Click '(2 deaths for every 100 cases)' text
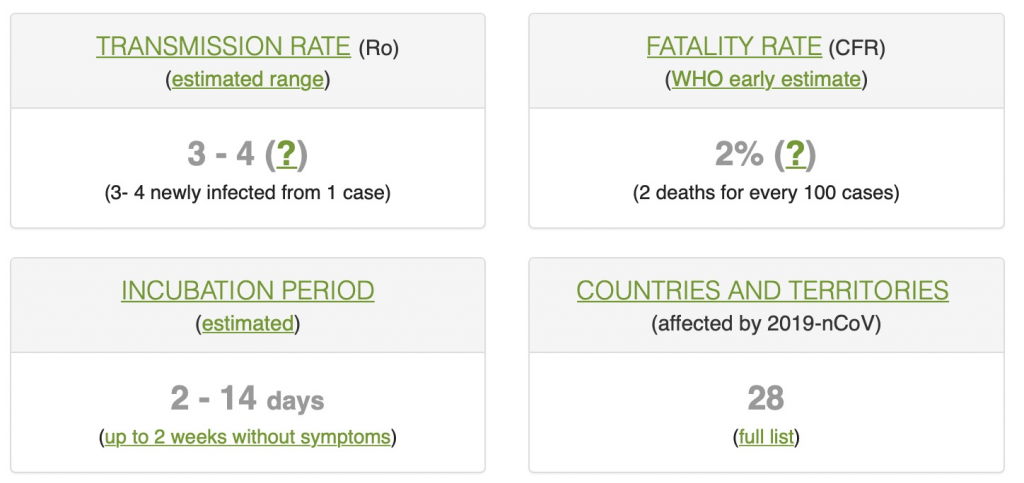This screenshot has width=1024, height=483. tap(766, 192)
